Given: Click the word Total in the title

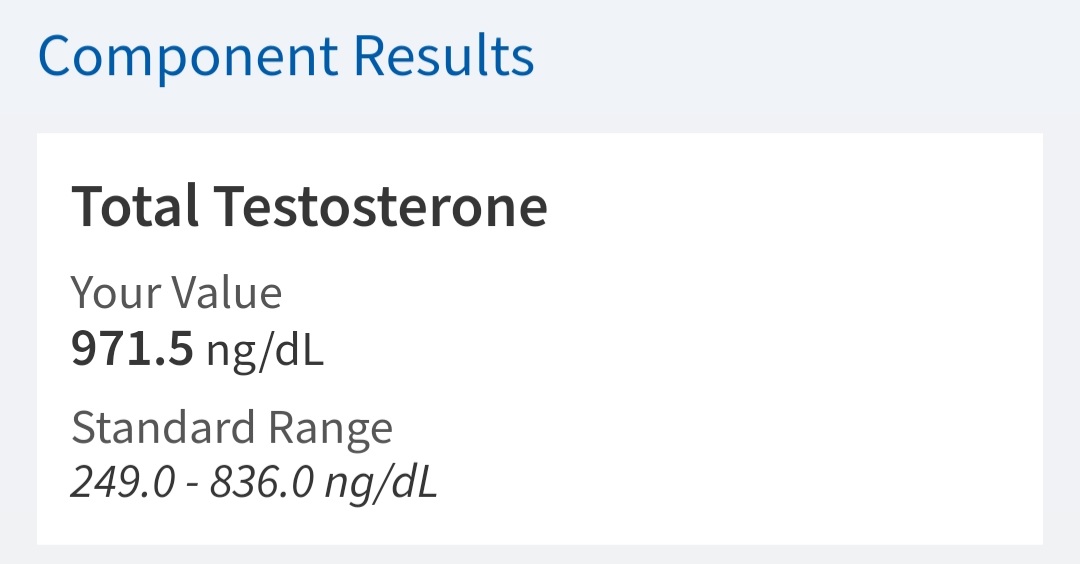Looking at the screenshot, I should click(x=134, y=207).
